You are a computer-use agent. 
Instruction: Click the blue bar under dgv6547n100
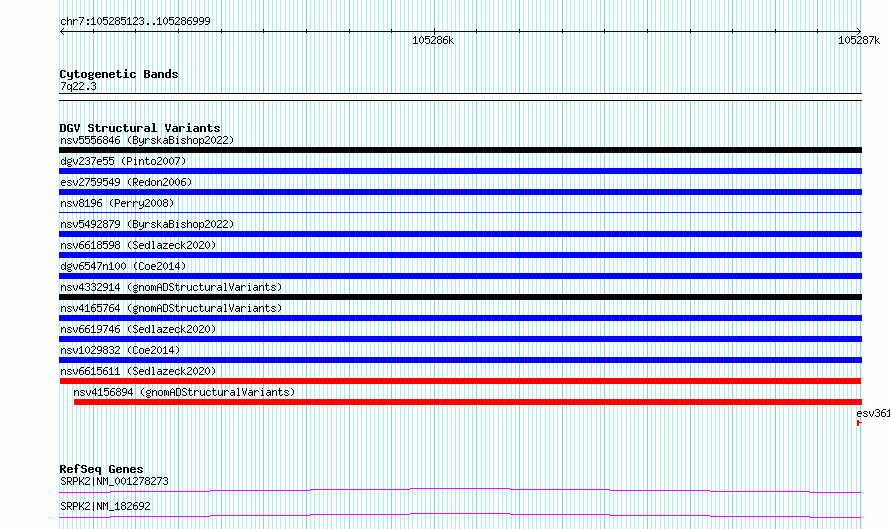point(460,276)
